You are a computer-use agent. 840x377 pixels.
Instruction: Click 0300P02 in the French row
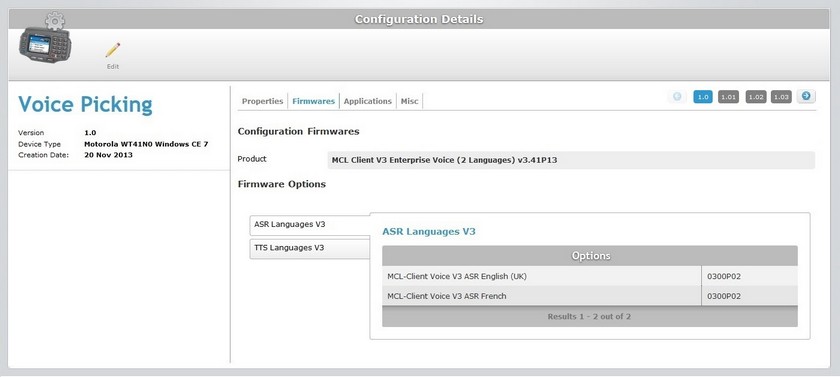pos(724,296)
